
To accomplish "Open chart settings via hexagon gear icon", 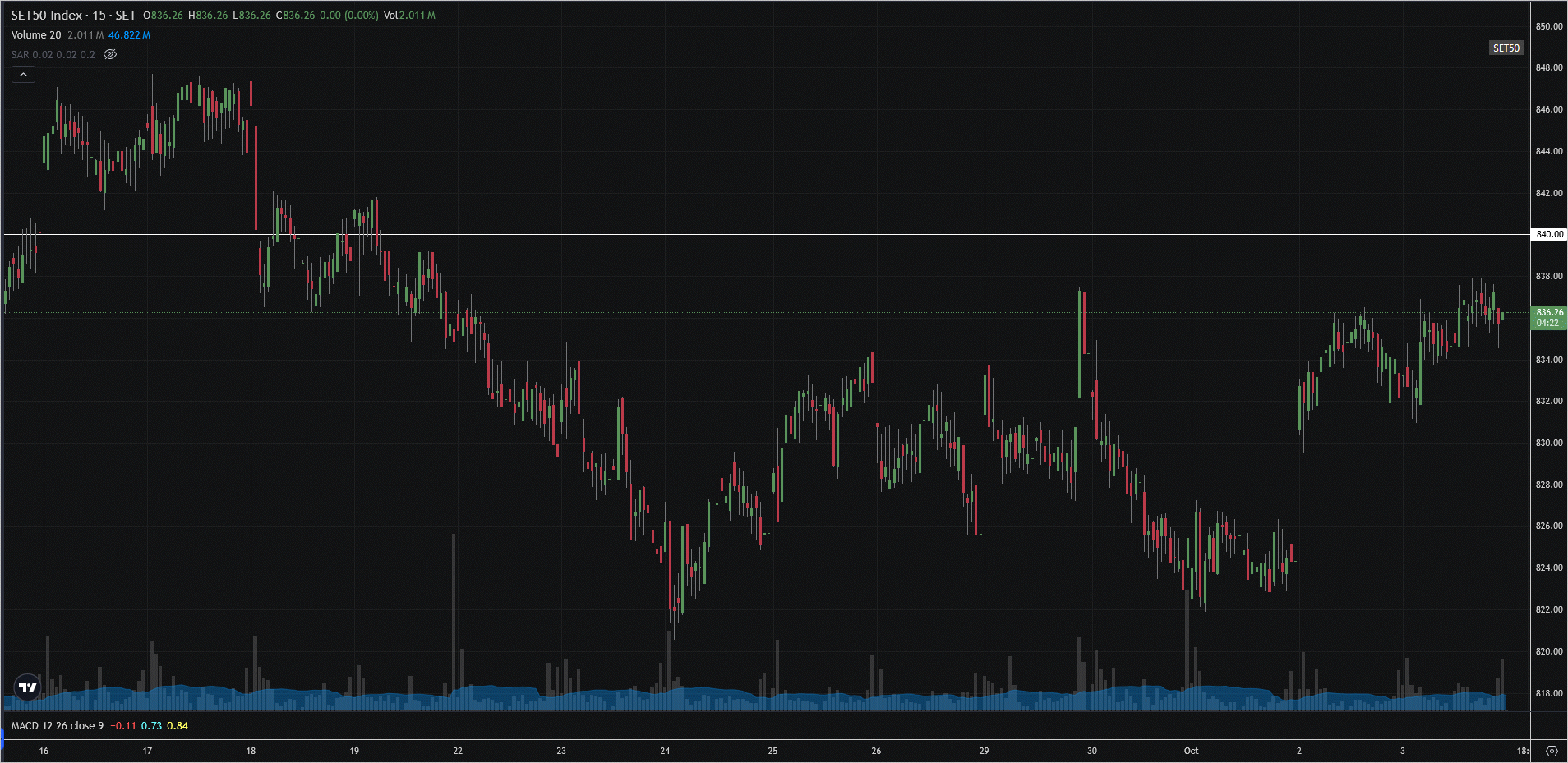I will click(x=1551, y=751).
